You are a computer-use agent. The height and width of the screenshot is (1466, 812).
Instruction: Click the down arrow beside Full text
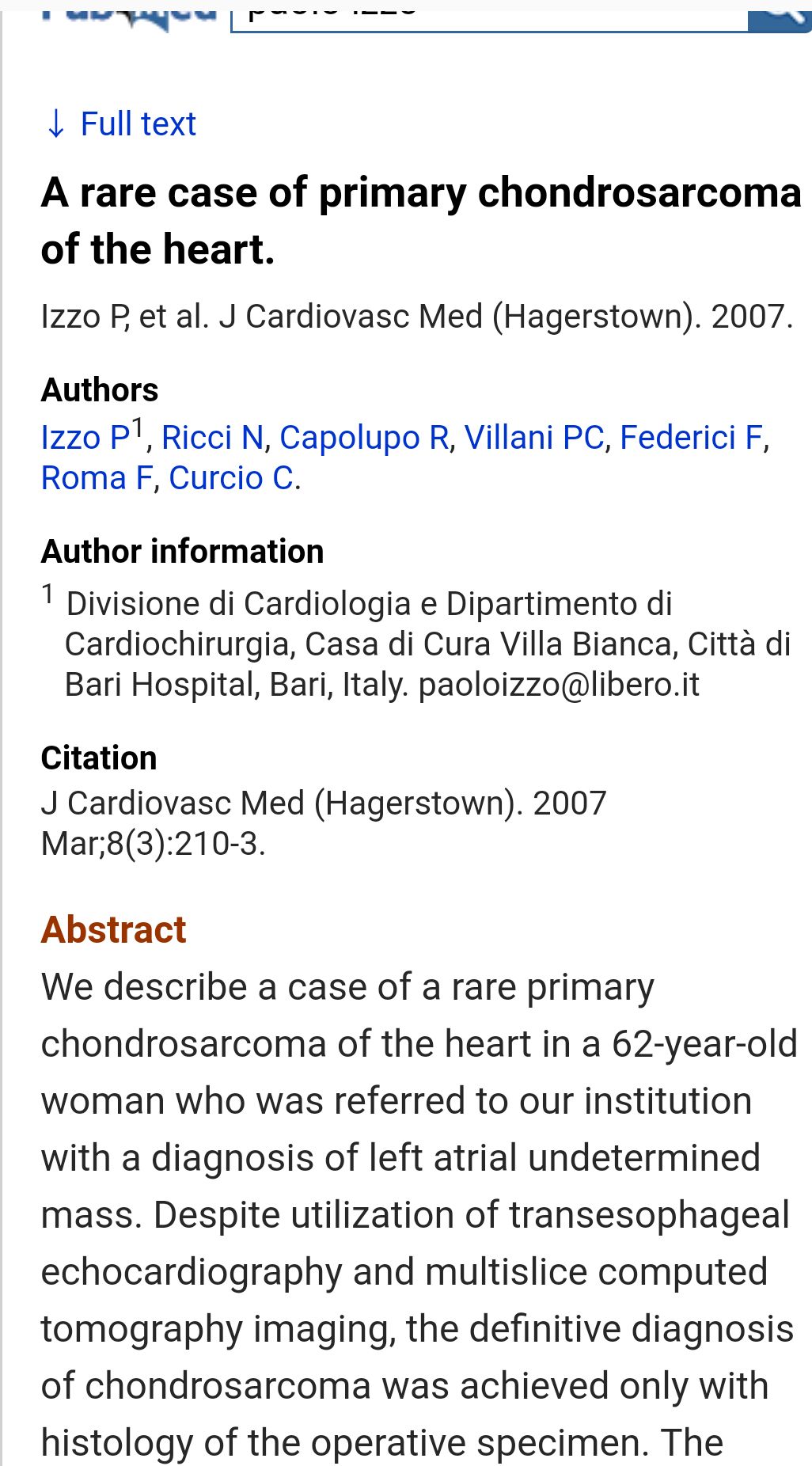pos(55,124)
